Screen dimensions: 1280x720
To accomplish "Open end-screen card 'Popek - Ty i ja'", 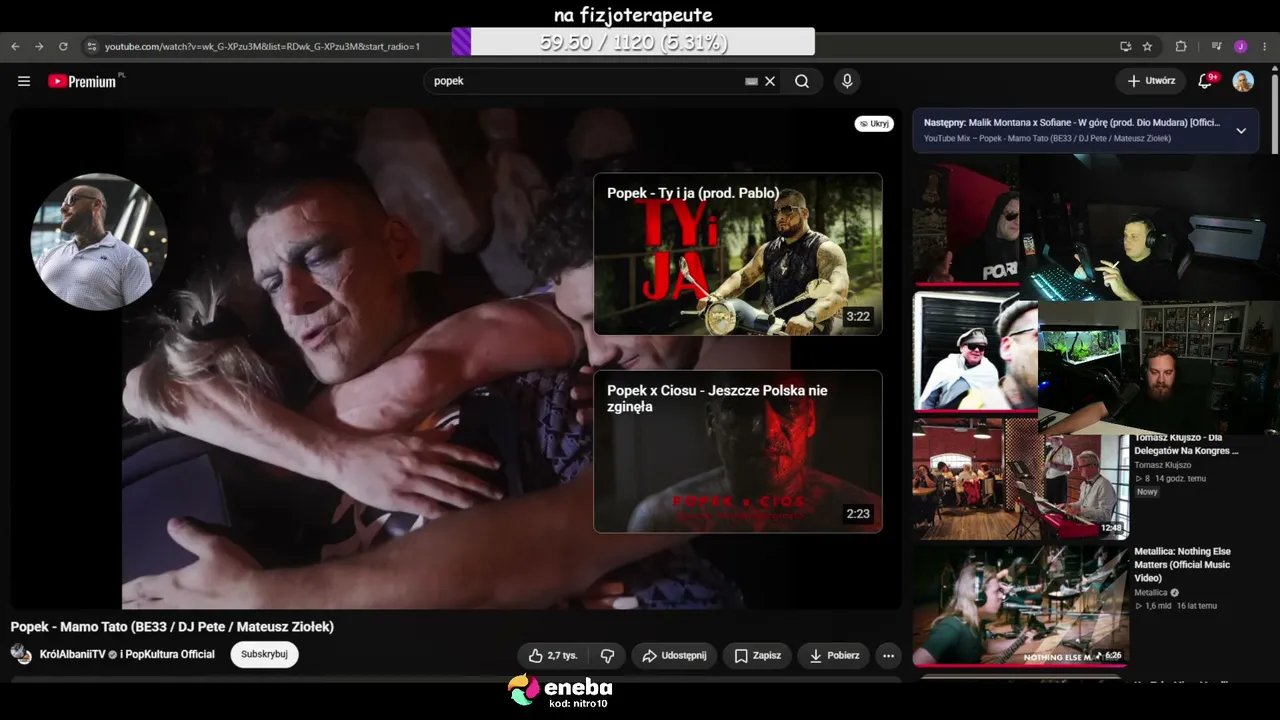I will click(738, 254).
